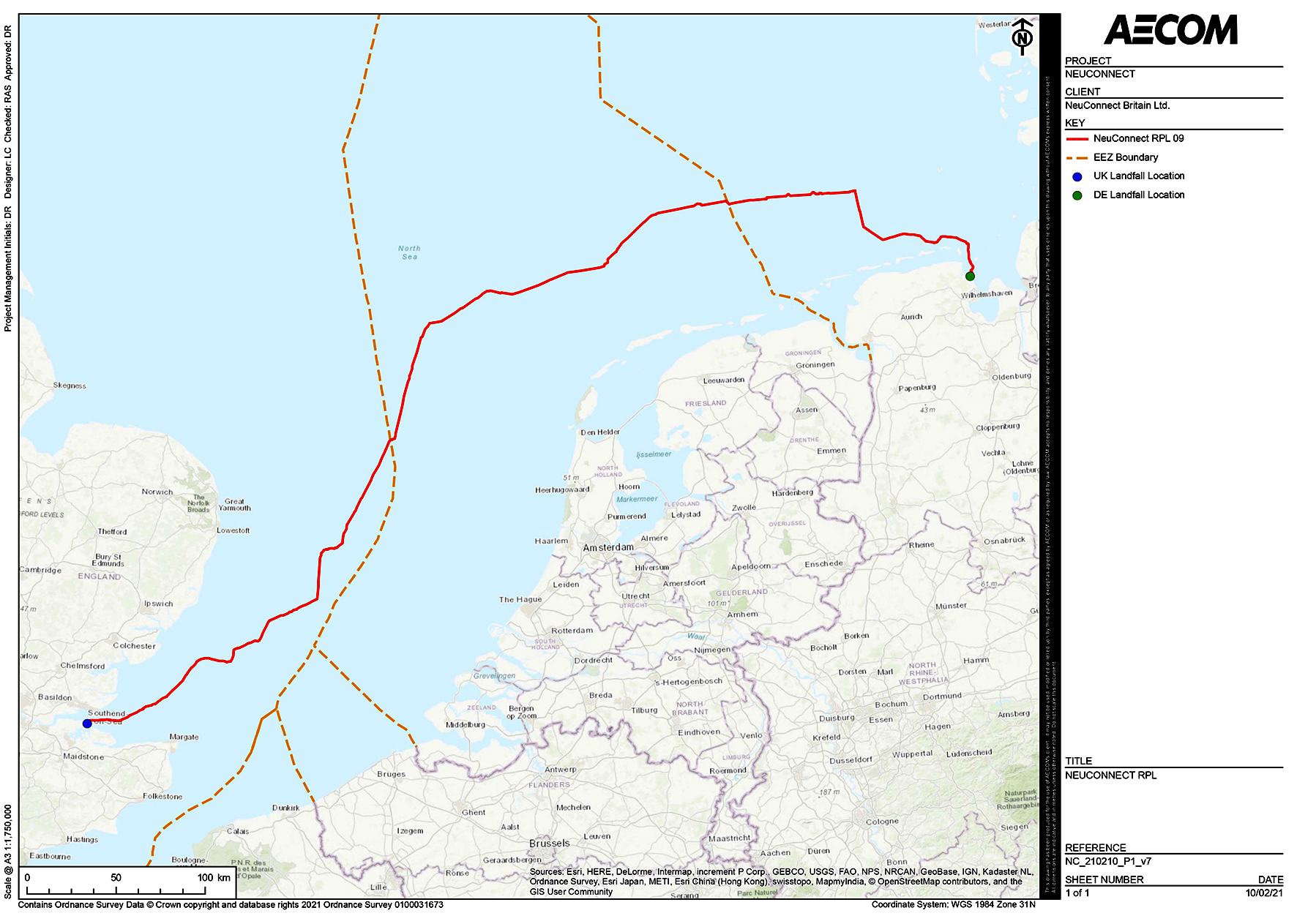1297x924 pixels.
Task: Select the NeuConnect Britain Ltd. client text
Action: [1117, 105]
